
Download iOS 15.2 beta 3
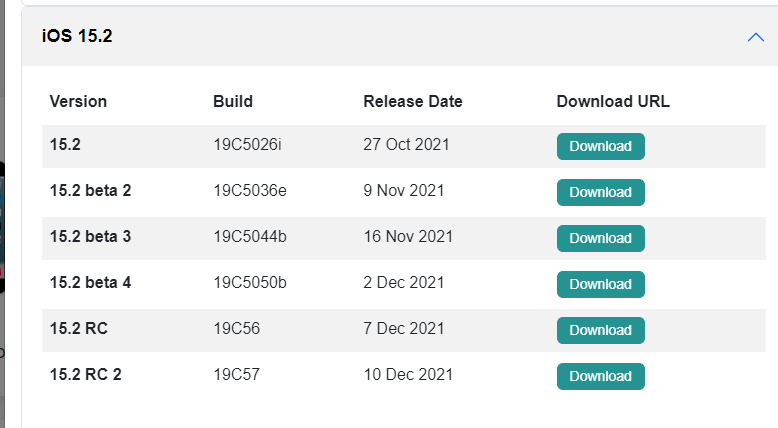[x=600, y=239]
